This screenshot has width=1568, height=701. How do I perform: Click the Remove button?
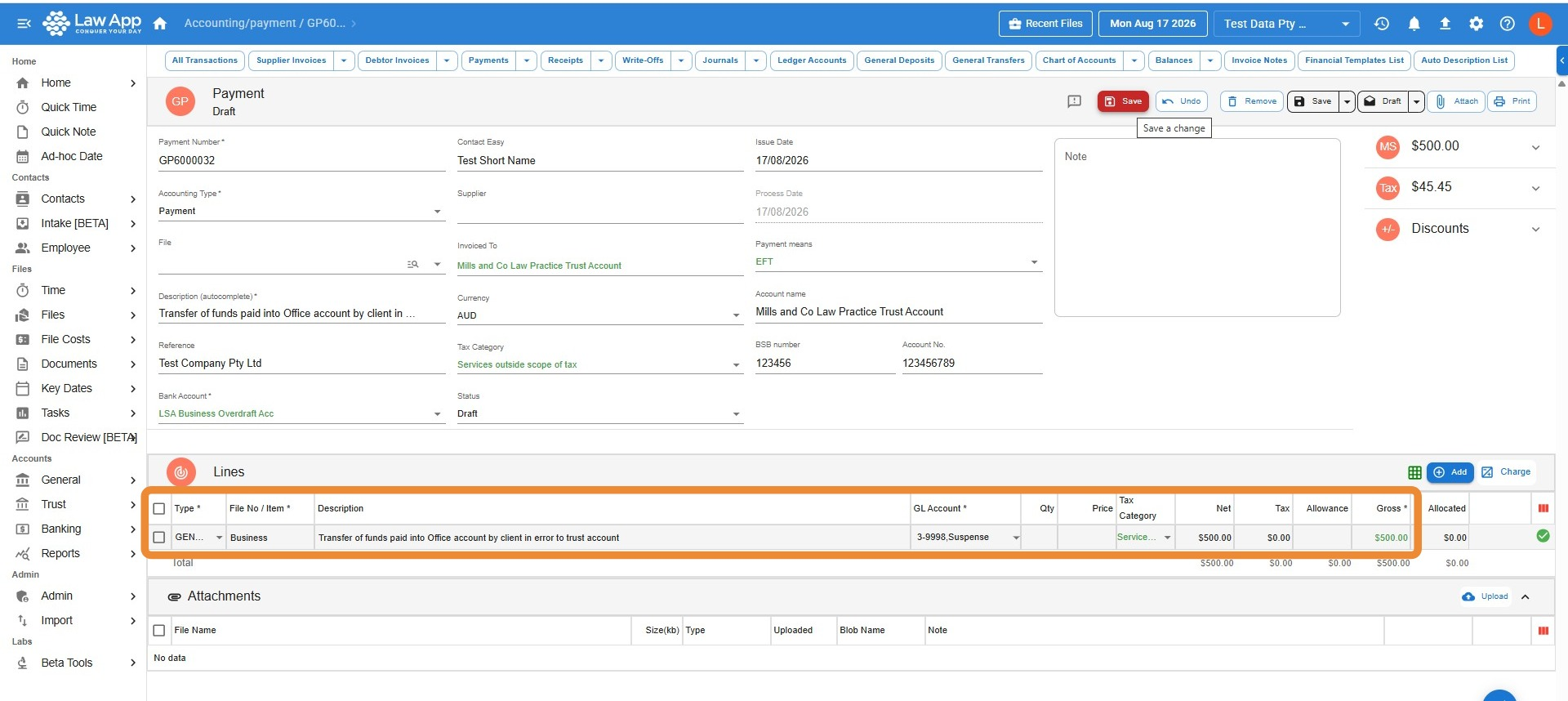click(x=1252, y=101)
